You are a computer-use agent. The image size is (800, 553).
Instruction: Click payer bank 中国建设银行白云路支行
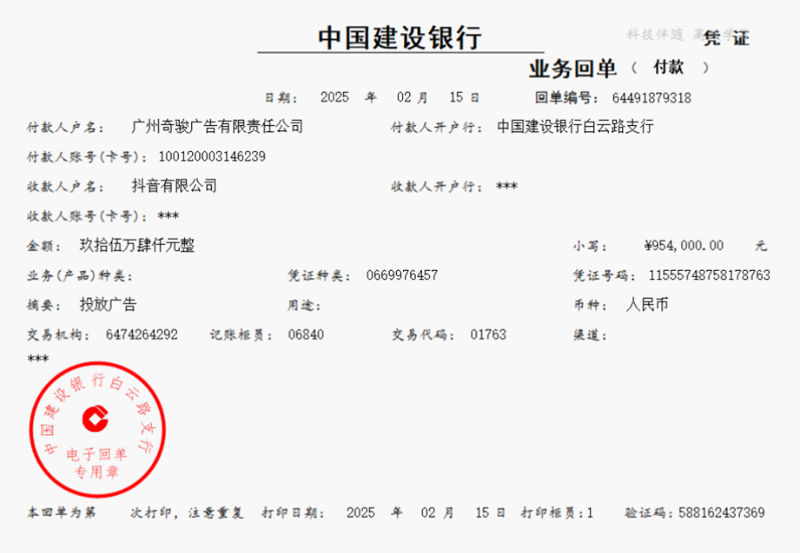577,128
